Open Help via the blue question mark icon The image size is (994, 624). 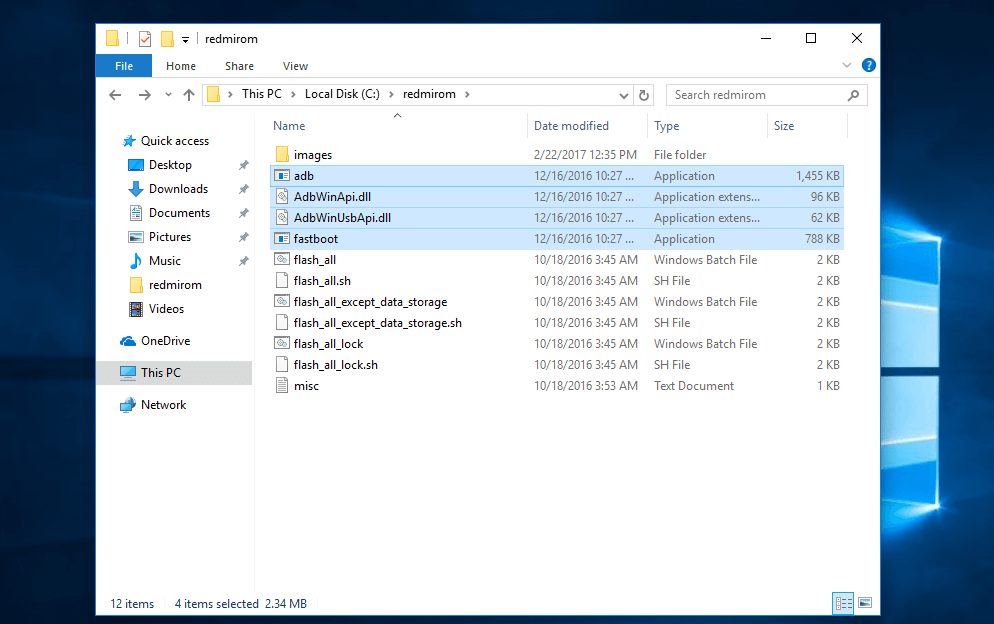coord(868,65)
